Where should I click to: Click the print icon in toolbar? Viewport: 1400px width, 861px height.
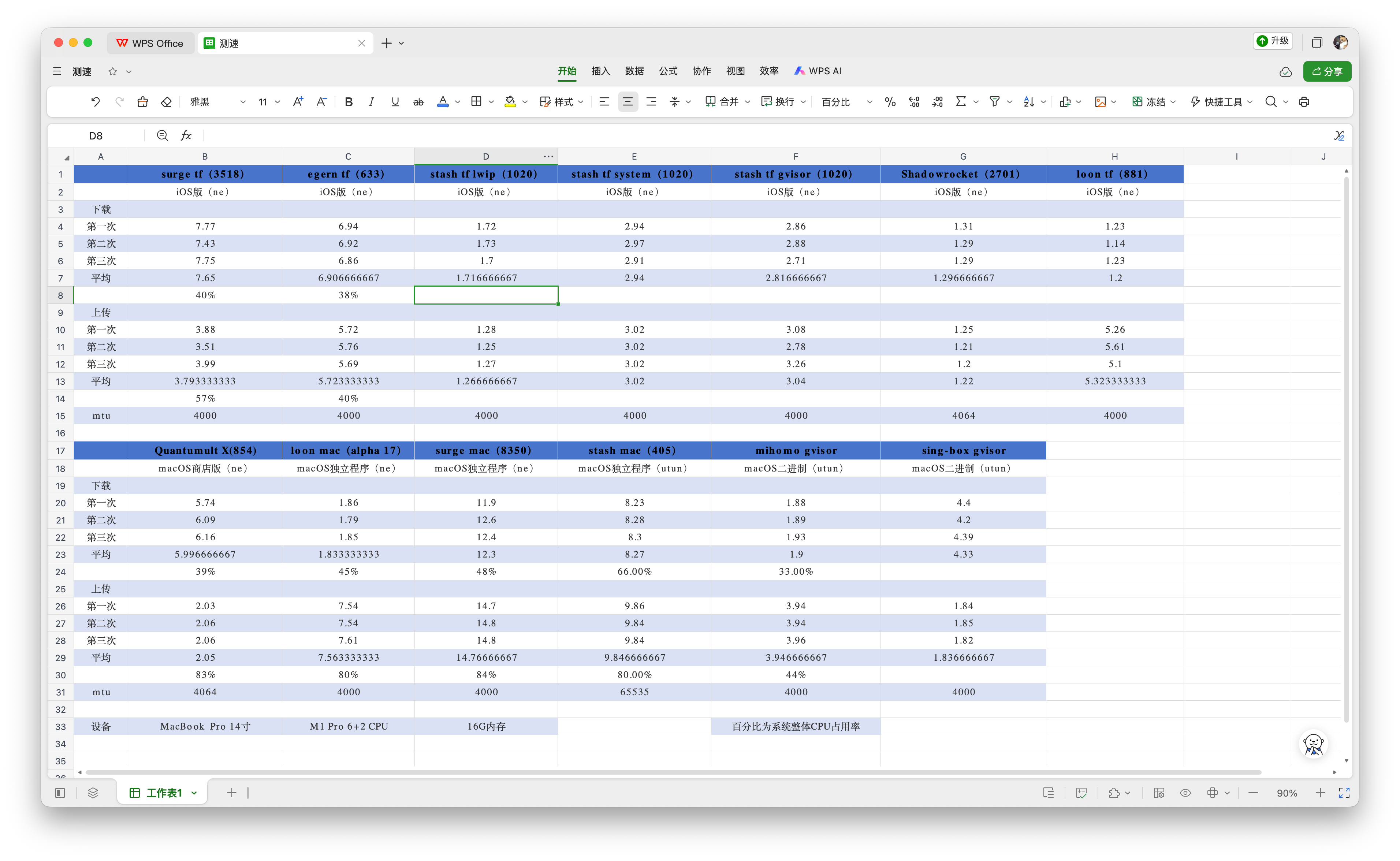click(1304, 101)
